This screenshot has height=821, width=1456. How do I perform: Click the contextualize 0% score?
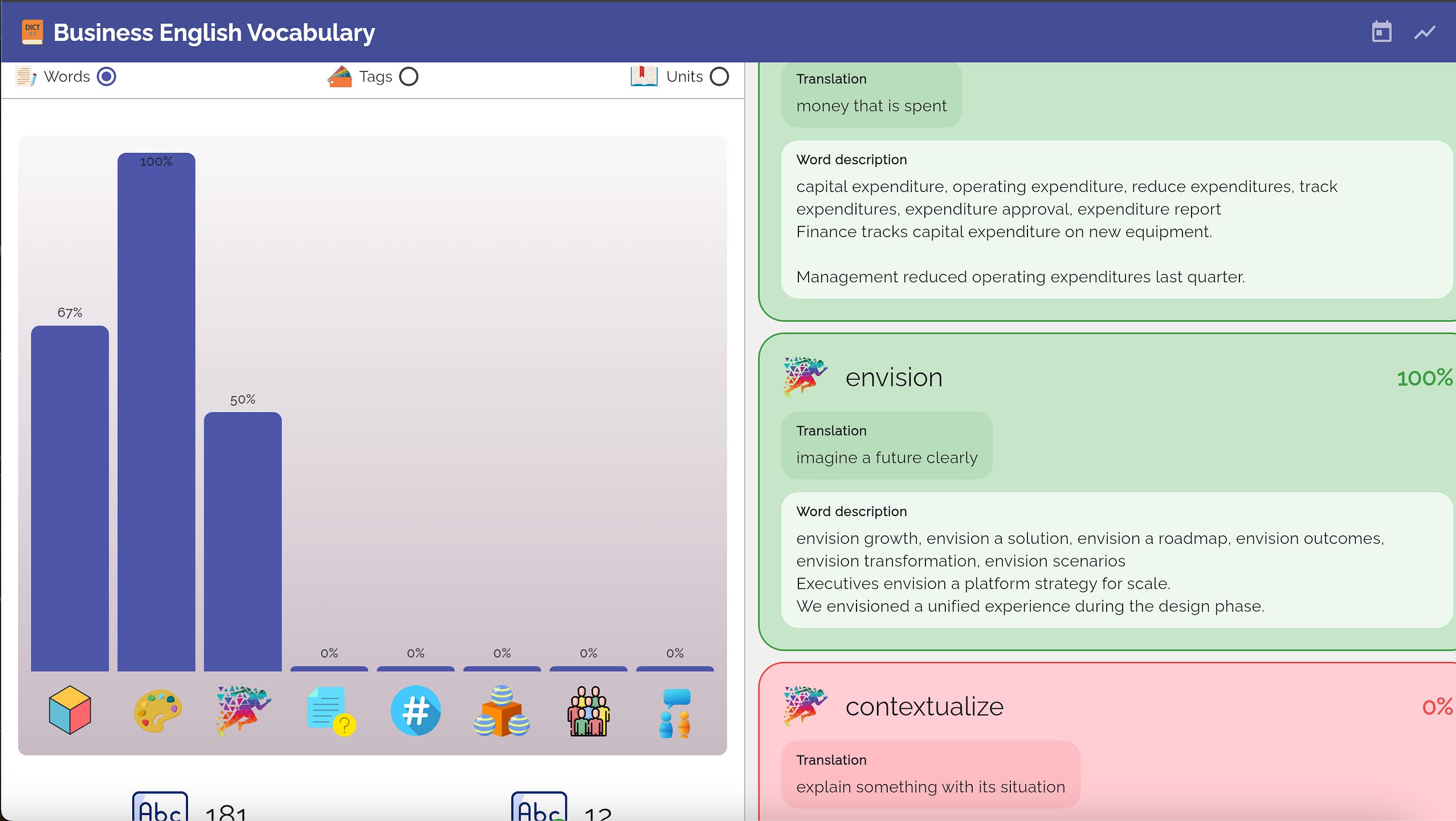(1437, 707)
